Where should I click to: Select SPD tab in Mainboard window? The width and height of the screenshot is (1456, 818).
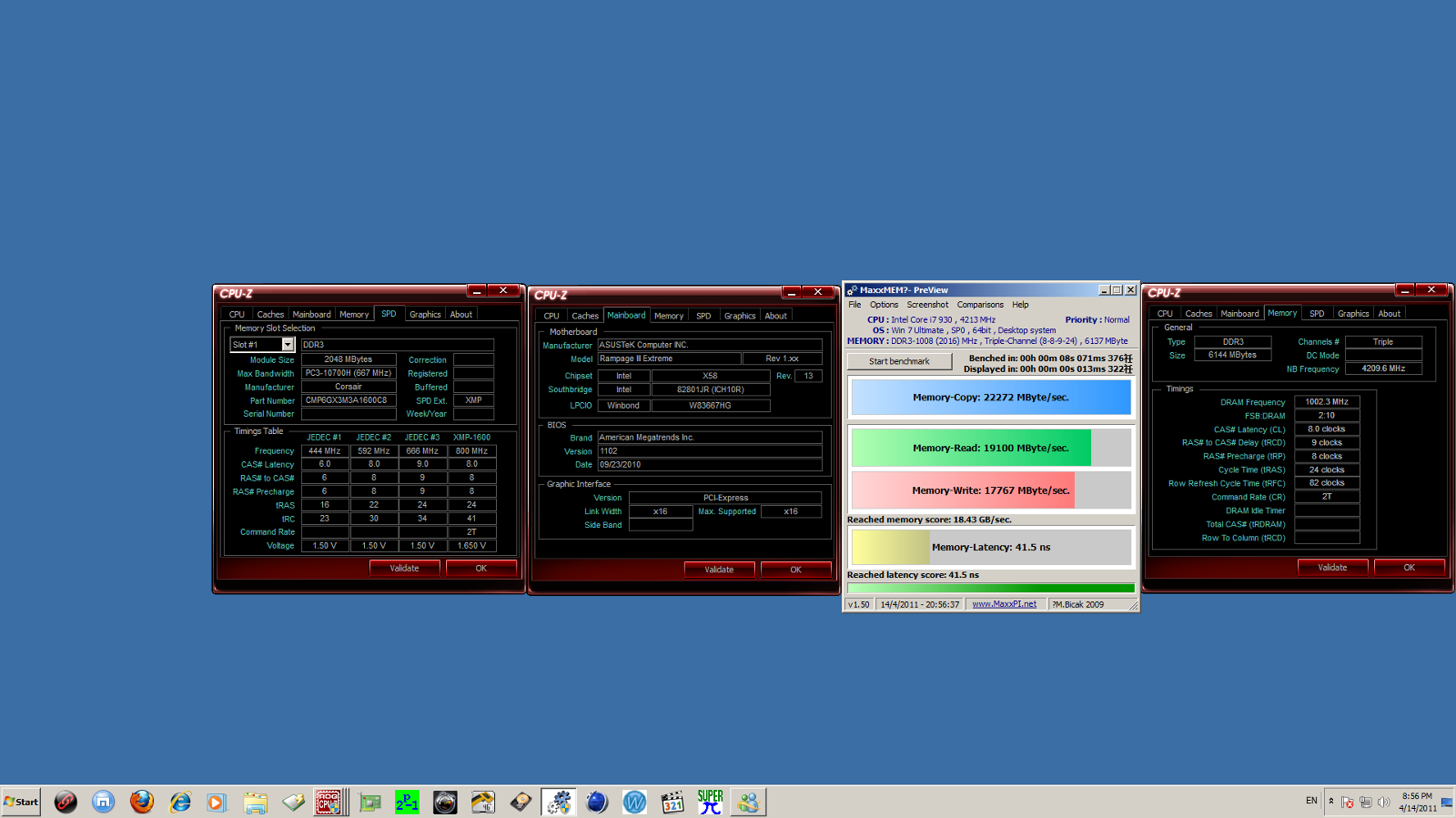[x=703, y=316]
